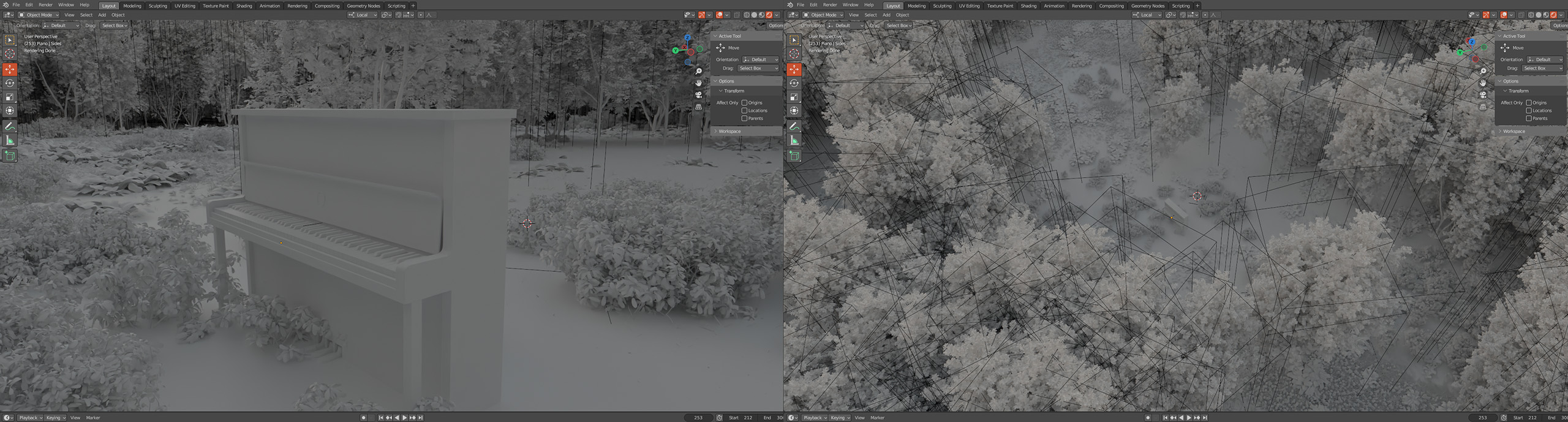The image size is (1568, 422).
Task: Open File menu in left window
Action: [16, 5]
